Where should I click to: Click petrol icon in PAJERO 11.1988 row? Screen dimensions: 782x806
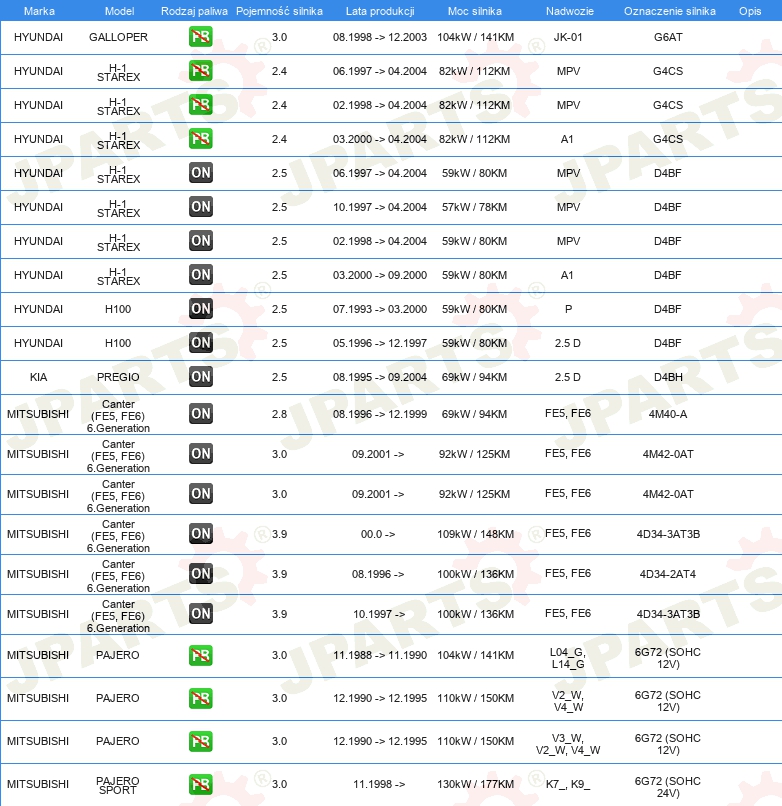[x=201, y=655]
